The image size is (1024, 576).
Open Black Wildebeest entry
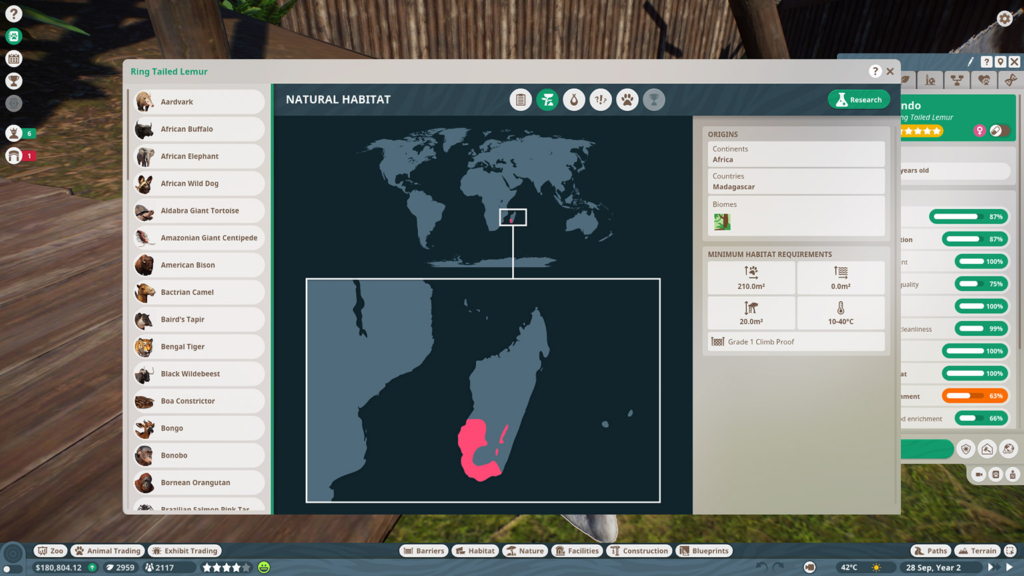199,374
